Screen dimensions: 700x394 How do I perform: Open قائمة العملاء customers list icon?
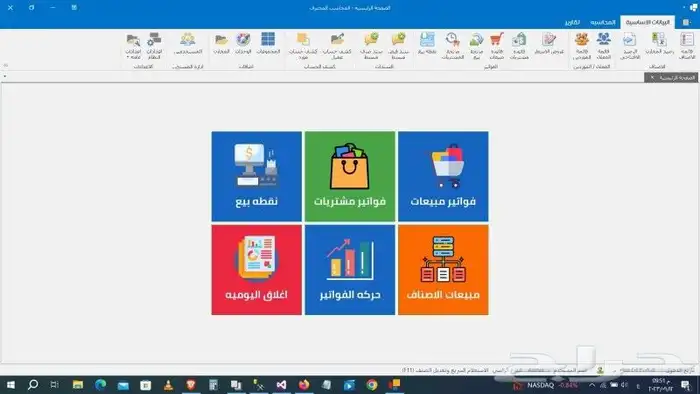tap(604, 46)
